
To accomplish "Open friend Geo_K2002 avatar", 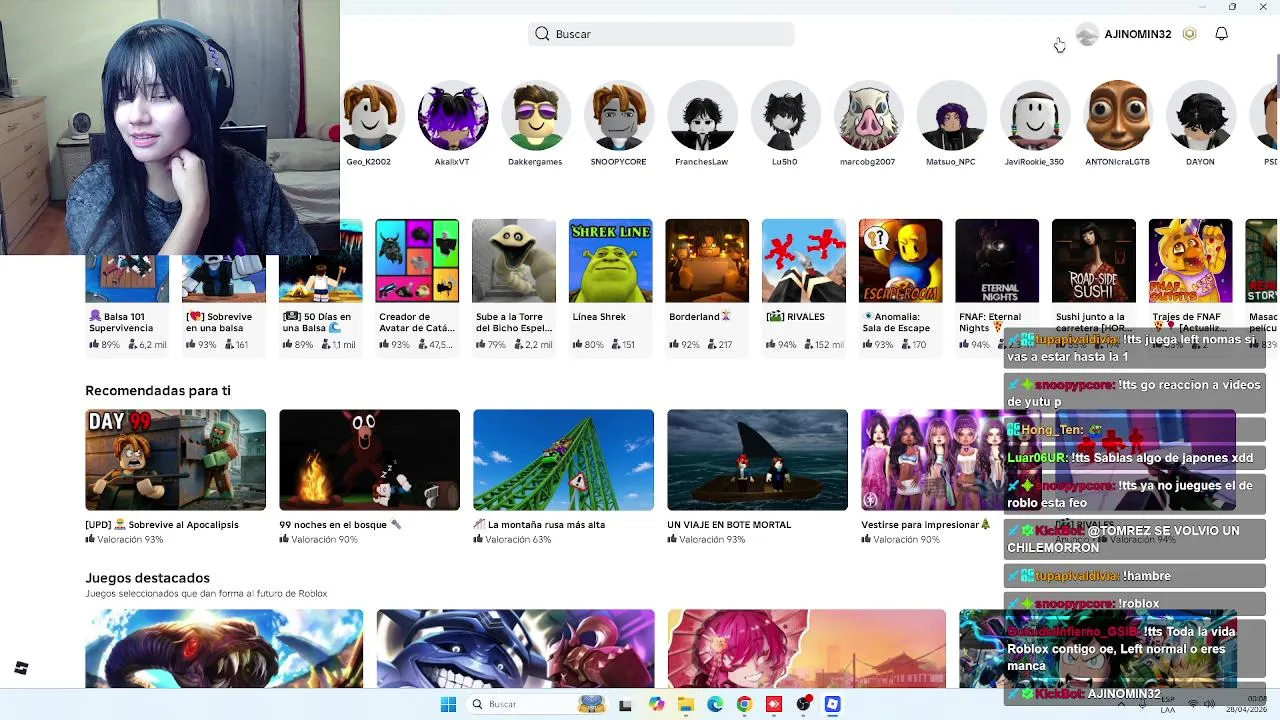I will pos(369,115).
